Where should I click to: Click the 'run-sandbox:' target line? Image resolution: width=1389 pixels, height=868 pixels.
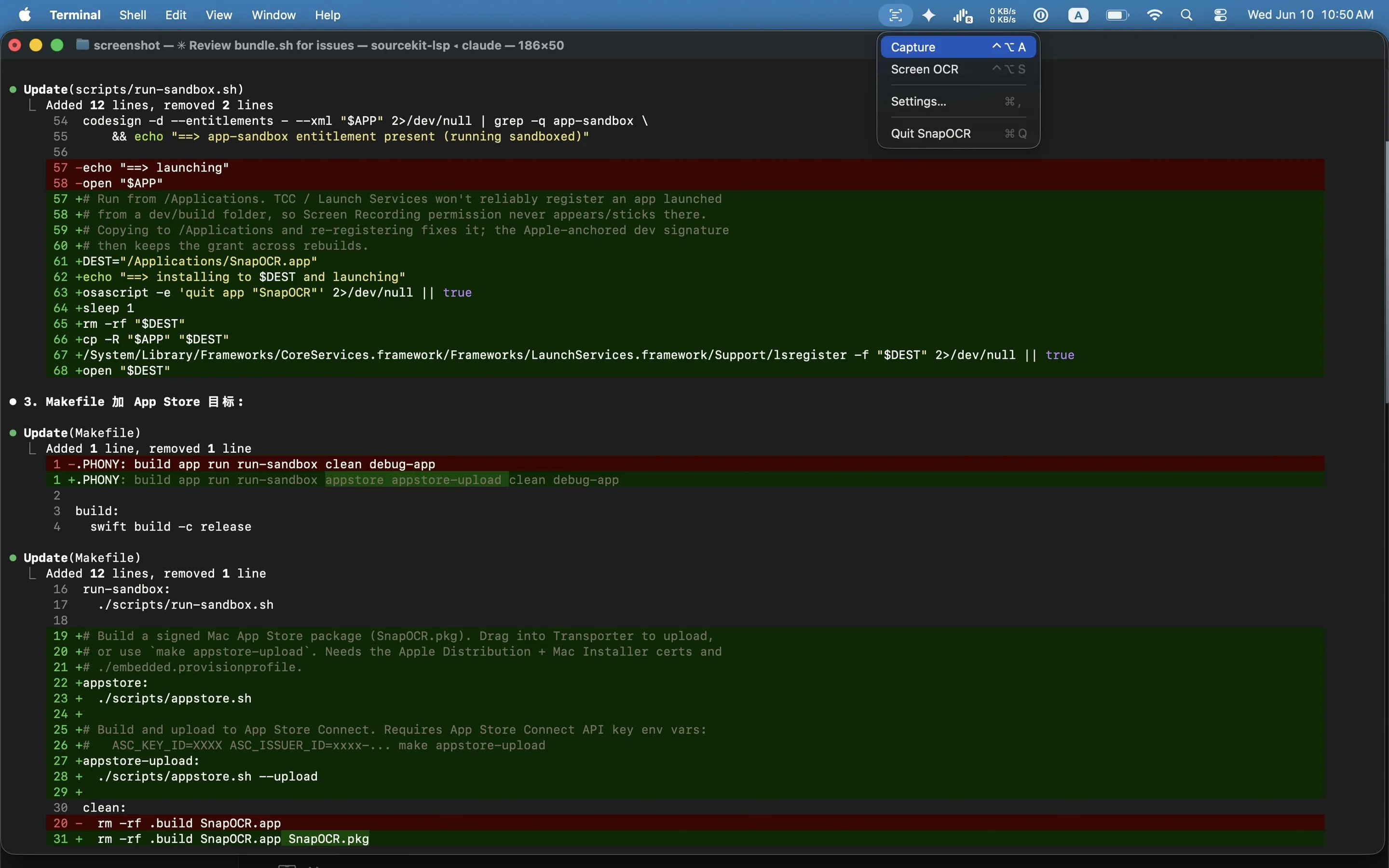click(126, 589)
